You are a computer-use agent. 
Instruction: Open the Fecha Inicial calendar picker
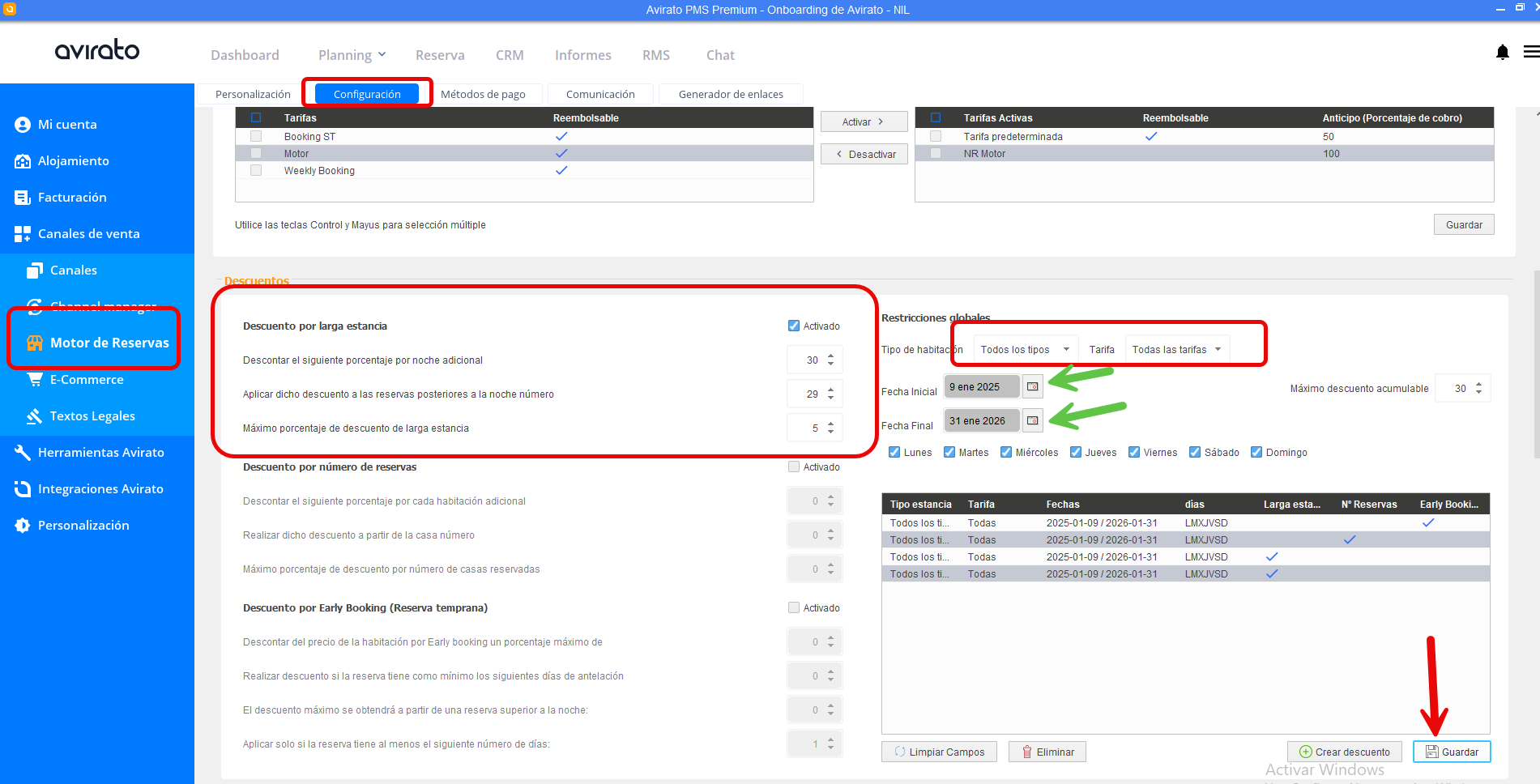click(x=1032, y=387)
